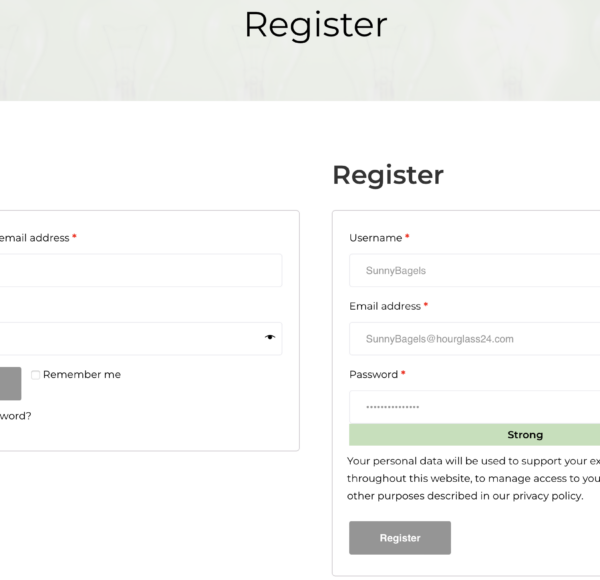Click the green Strong password strength bar

click(x=475, y=435)
